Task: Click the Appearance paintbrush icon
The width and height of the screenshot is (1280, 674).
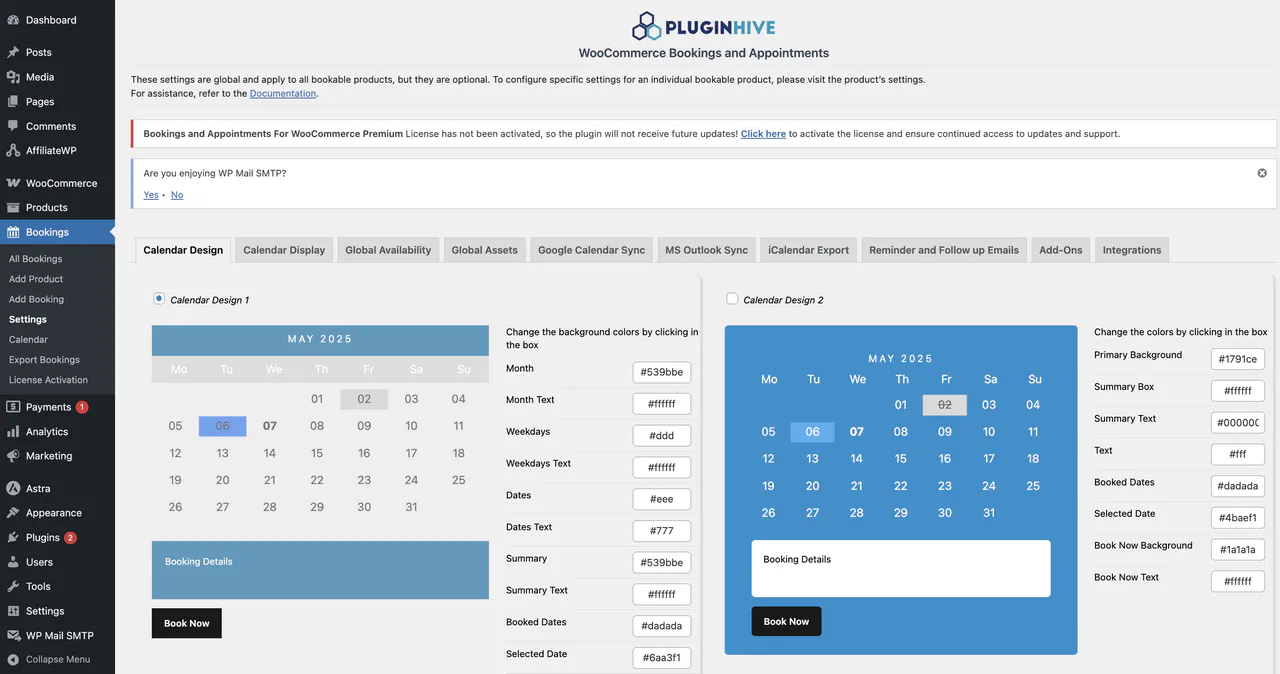Action: [x=13, y=513]
